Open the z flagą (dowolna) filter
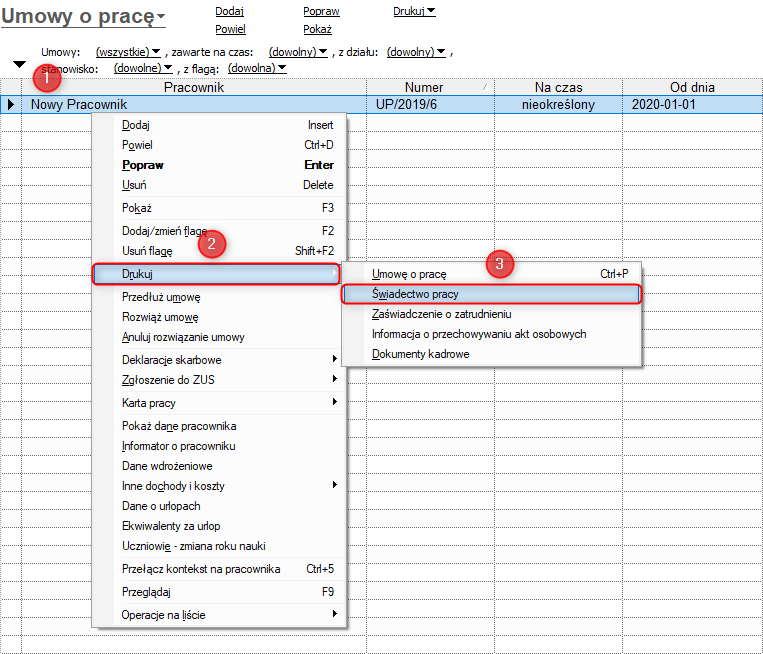 pos(257,68)
